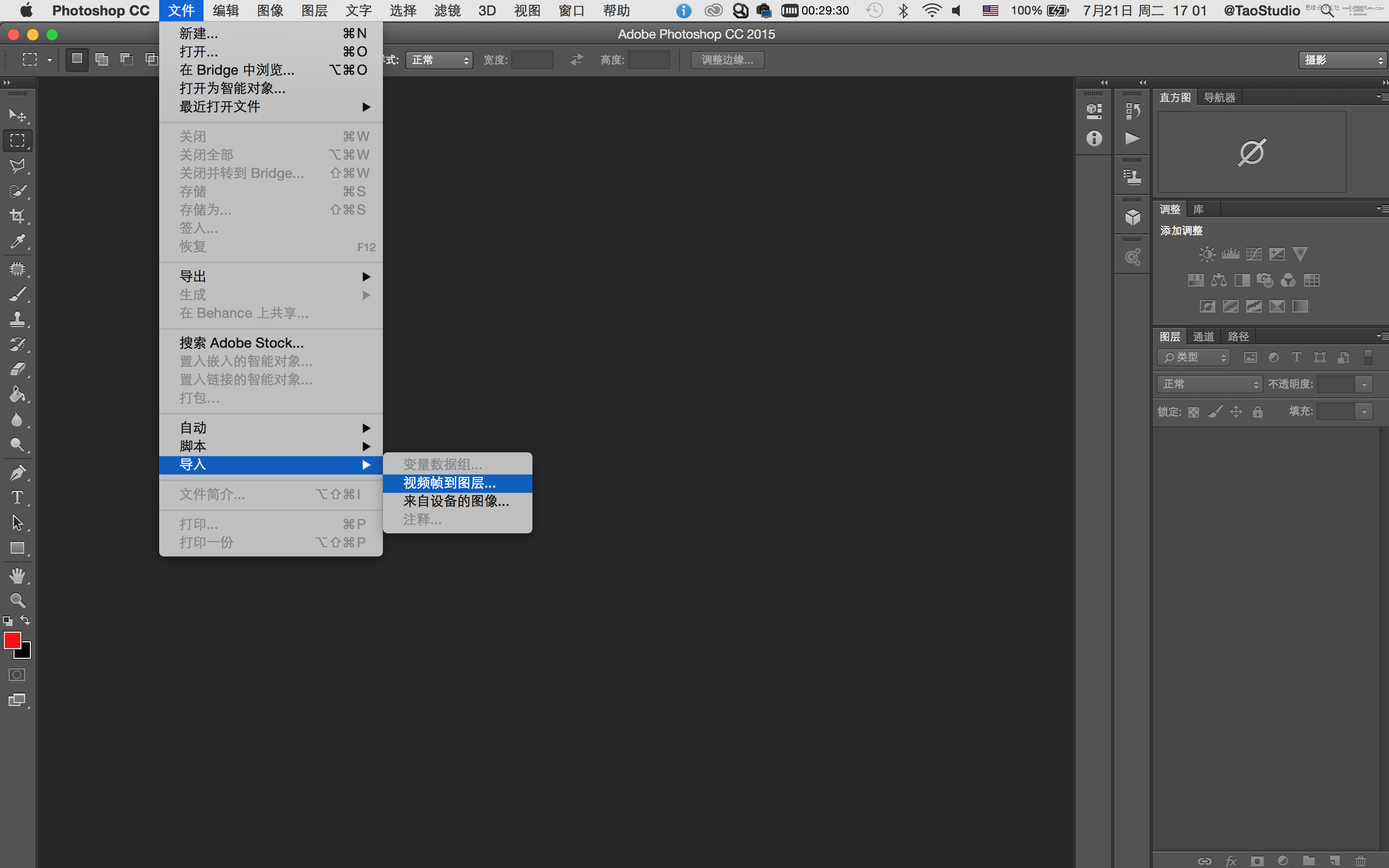The image size is (1389, 868).
Task: Switch to the 通道 tab
Action: point(1203,337)
